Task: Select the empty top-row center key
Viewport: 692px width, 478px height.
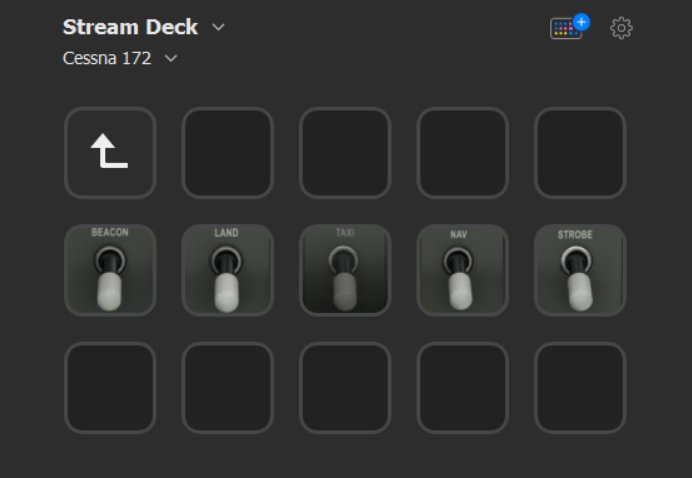Action: [x=345, y=153]
